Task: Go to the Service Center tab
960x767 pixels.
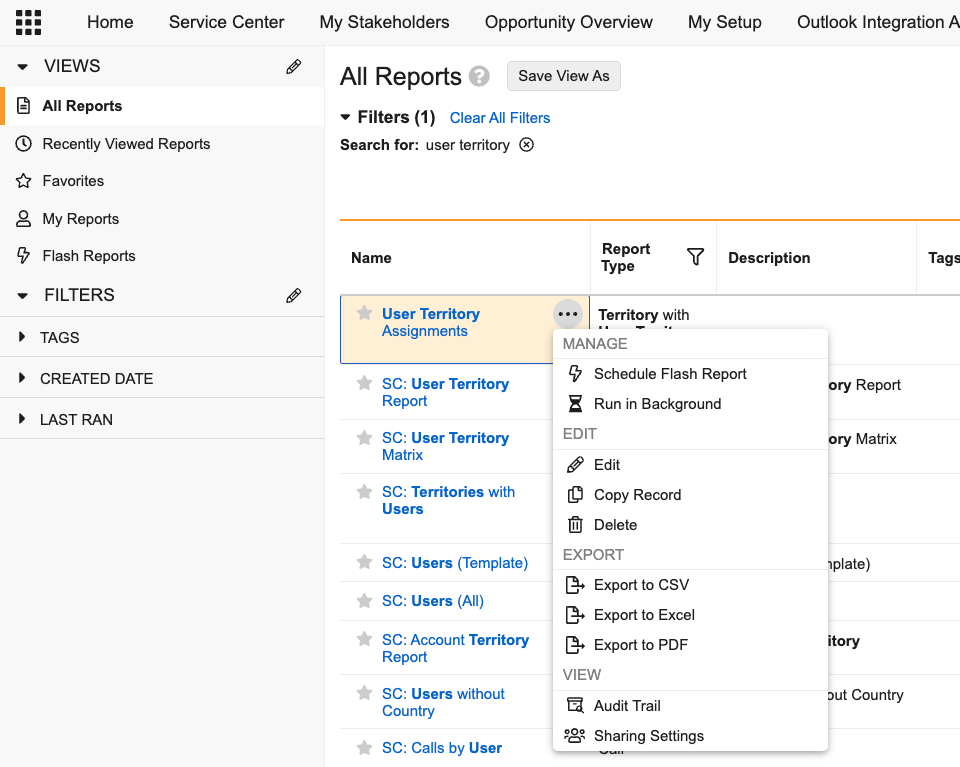Action: (x=226, y=22)
